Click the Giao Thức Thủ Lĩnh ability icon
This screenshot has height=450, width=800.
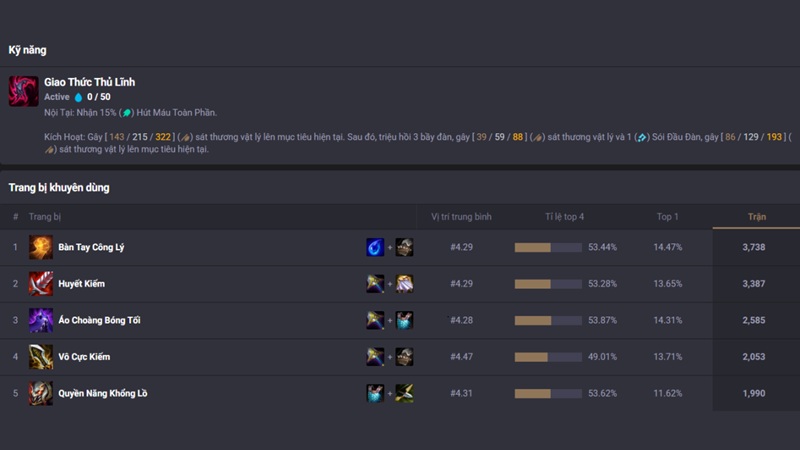click(x=24, y=91)
